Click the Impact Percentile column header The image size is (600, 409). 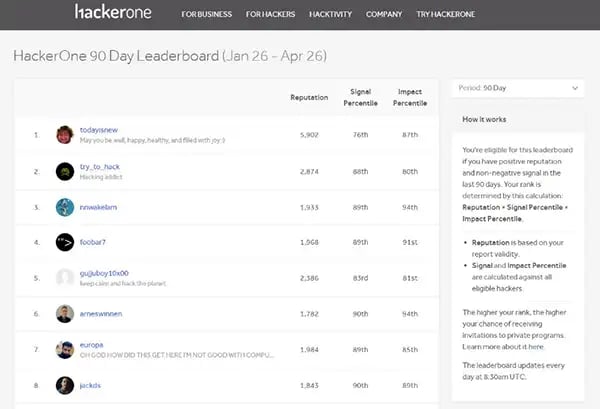click(408, 97)
